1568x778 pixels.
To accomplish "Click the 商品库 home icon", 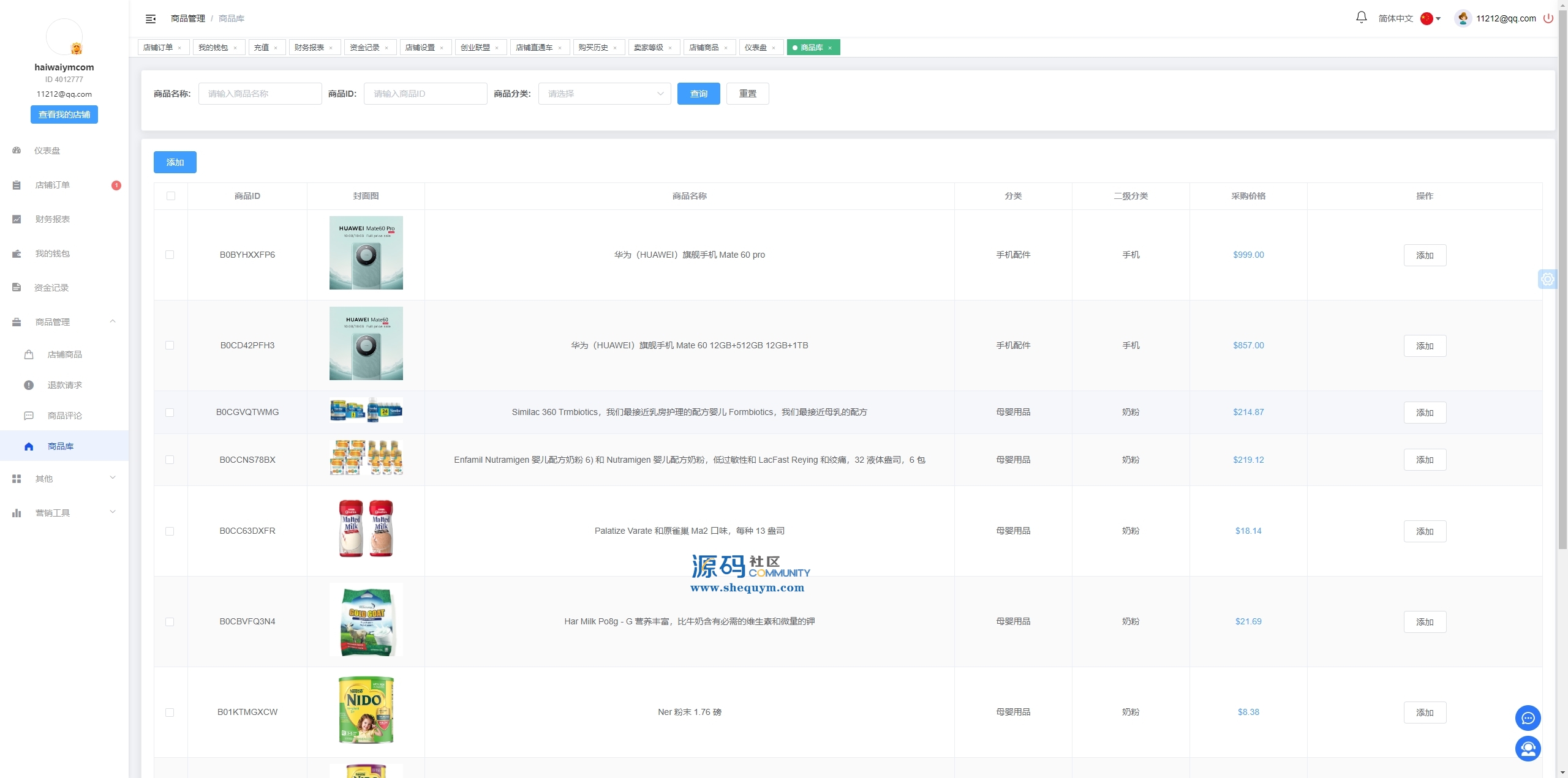I will pyautogui.click(x=29, y=446).
